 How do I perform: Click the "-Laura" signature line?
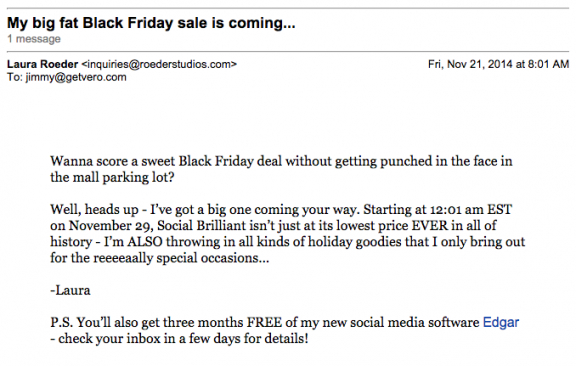(70, 290)
